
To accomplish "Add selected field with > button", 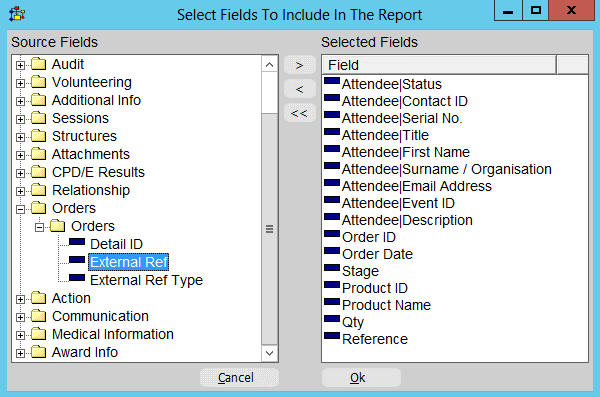I will click(300, 65).
